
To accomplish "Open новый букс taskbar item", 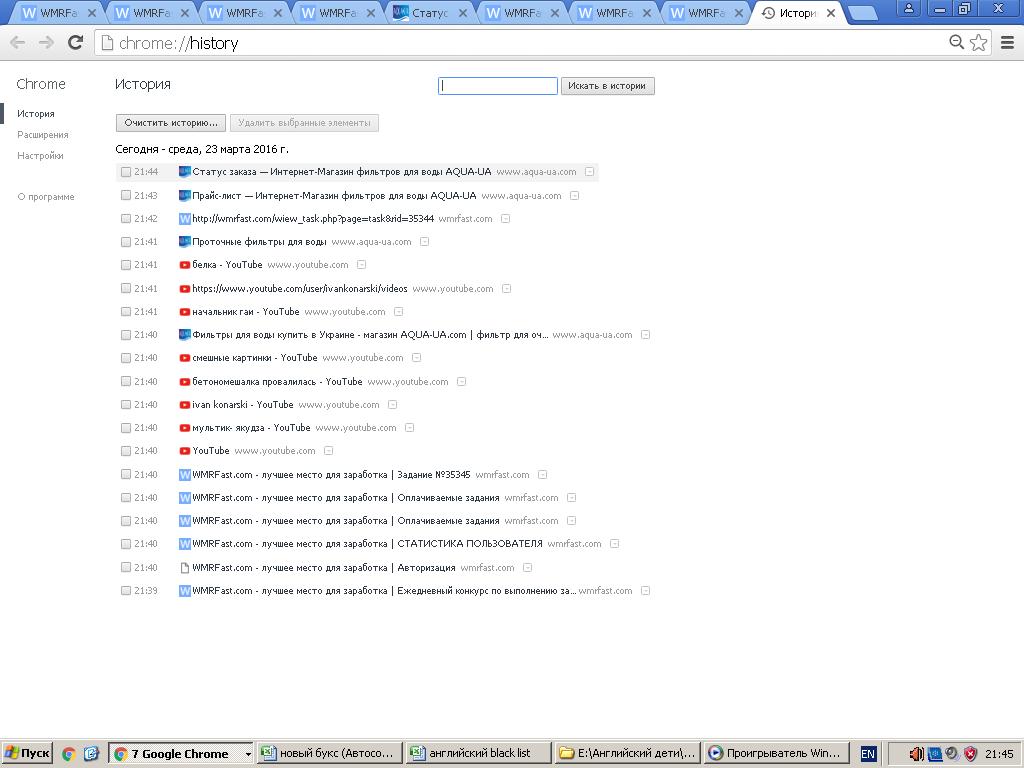I will [329, 754].
